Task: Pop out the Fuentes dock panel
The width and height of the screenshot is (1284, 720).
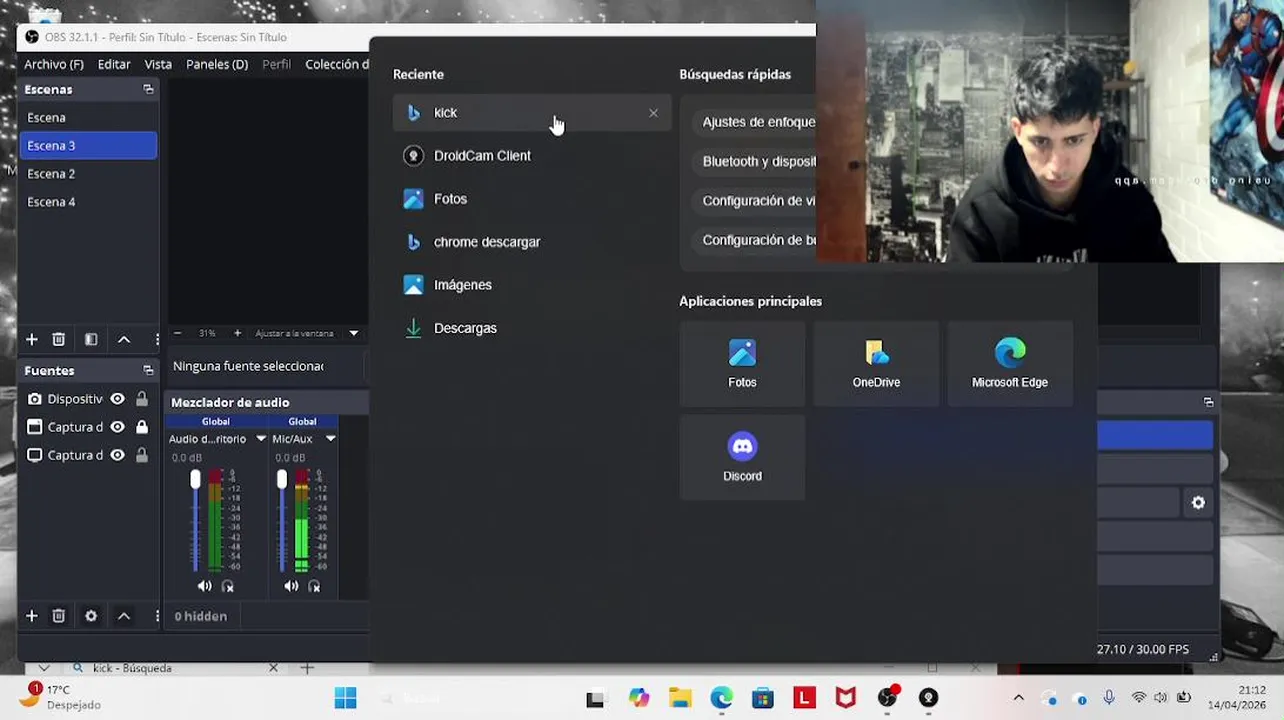Action: coord(148,370)
